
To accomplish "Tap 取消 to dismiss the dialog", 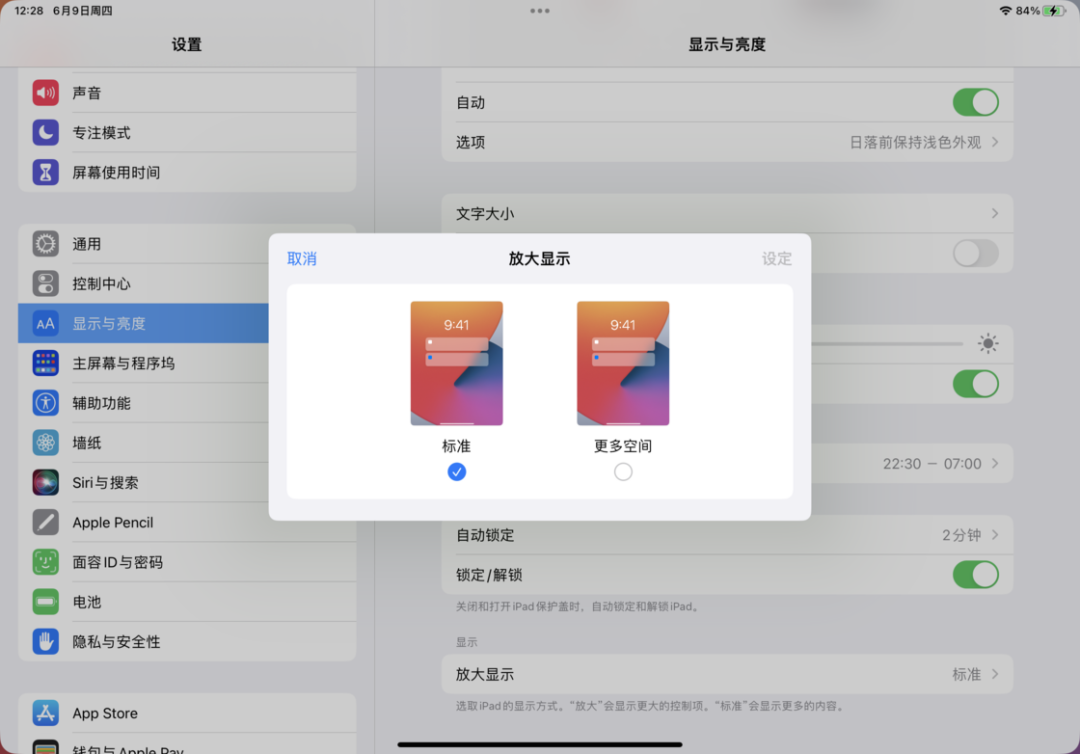I will click(302, 259).
